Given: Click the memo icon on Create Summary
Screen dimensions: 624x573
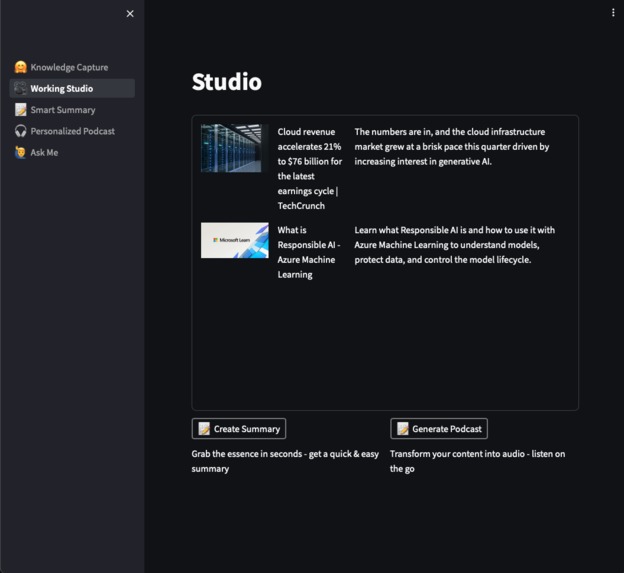Looking at the screenshot, I should pos(204,429).
